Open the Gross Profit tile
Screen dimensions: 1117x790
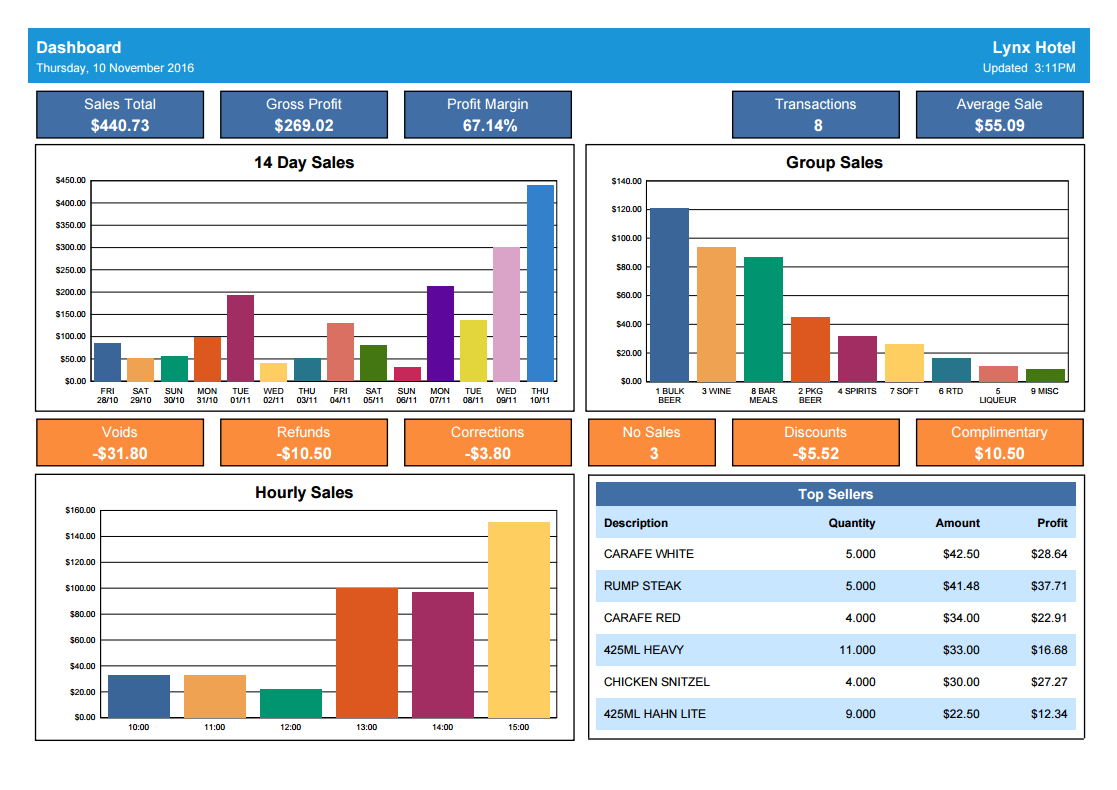304,115
